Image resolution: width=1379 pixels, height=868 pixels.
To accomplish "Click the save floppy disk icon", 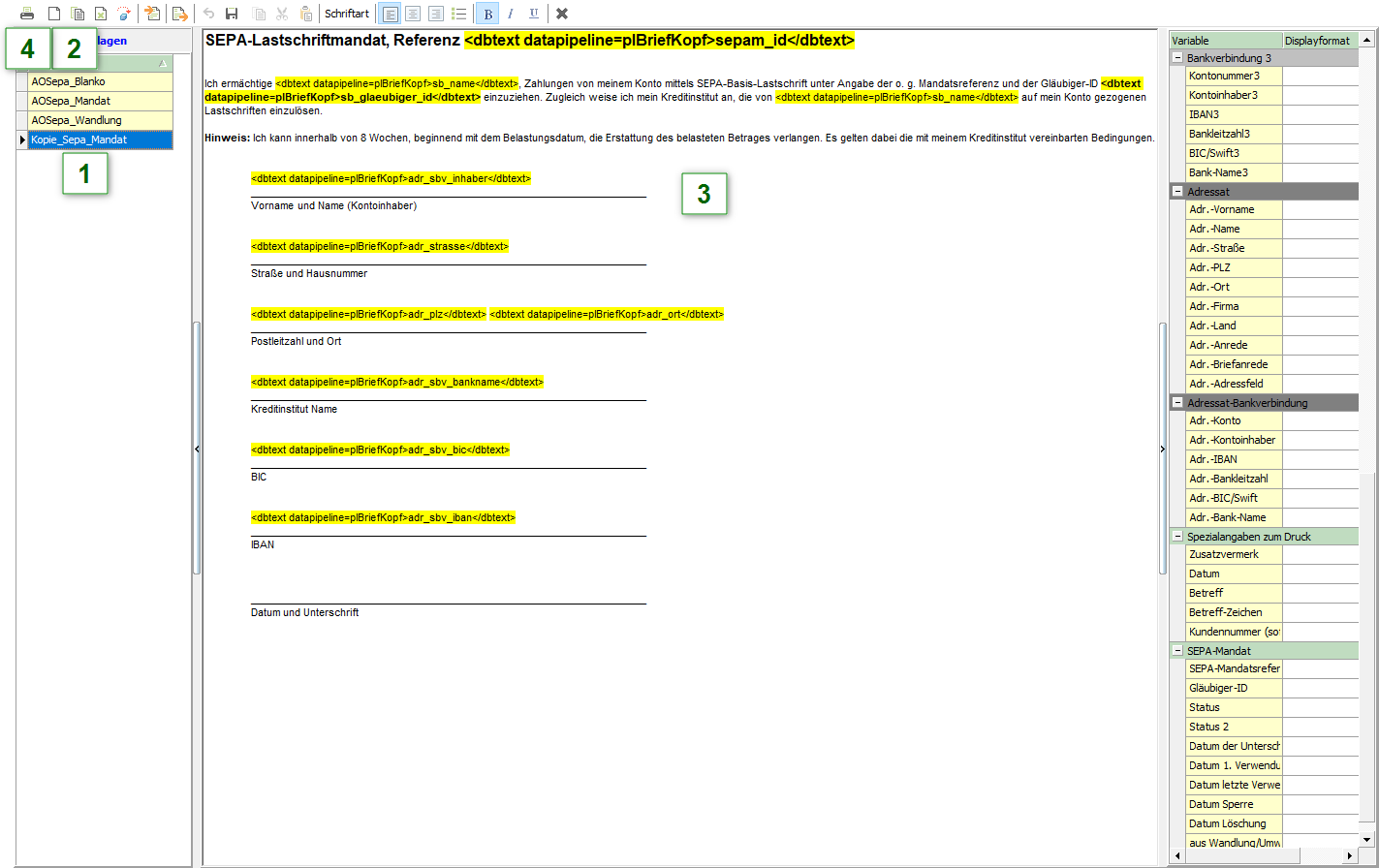I will point(232,14).
